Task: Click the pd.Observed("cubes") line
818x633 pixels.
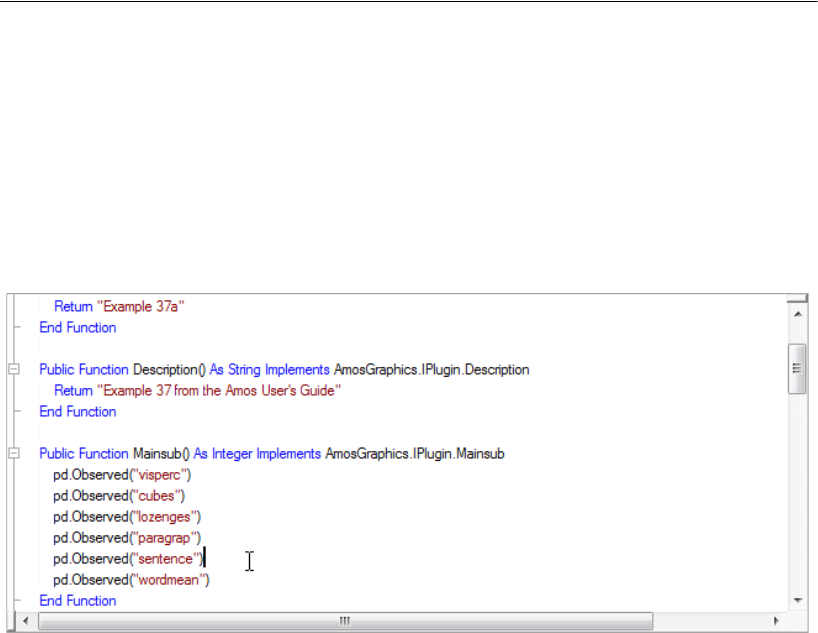Action: (x=119, y=496)
